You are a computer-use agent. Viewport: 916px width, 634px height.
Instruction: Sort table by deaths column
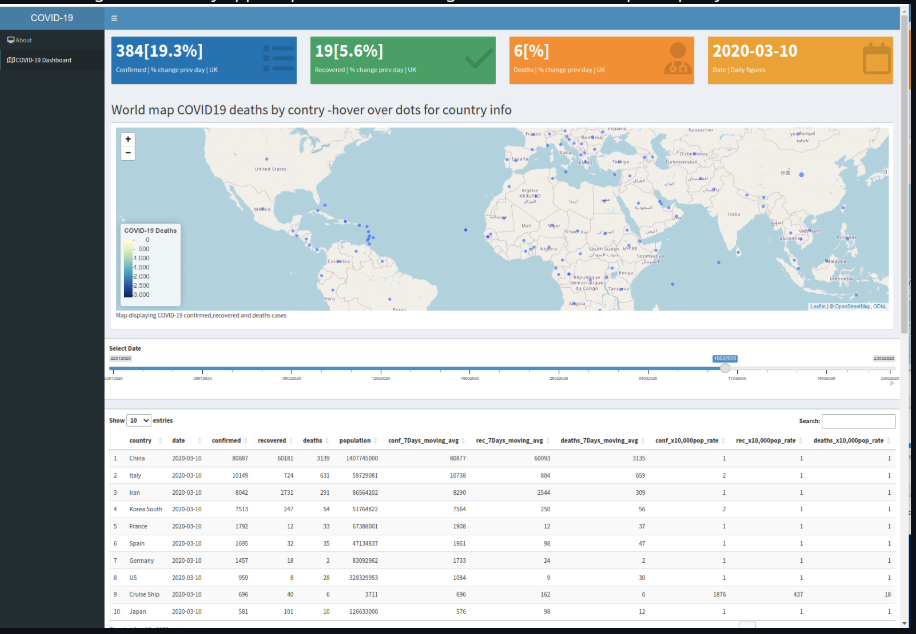coord(314,440)
